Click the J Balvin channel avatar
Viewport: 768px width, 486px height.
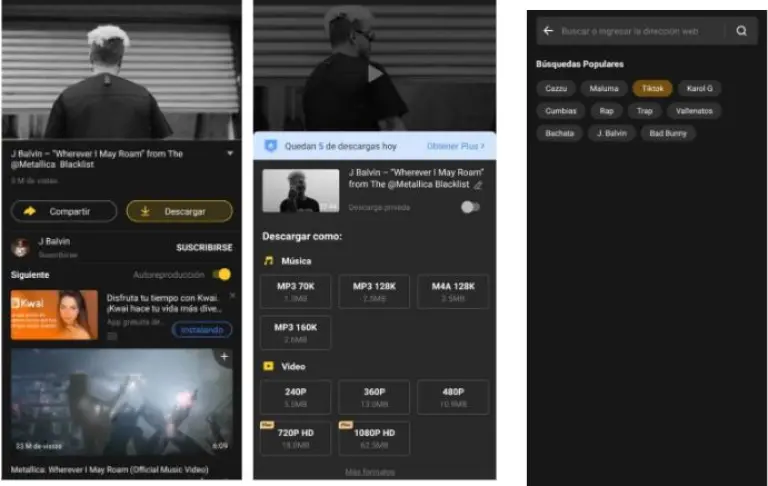[x=19, y=247]
